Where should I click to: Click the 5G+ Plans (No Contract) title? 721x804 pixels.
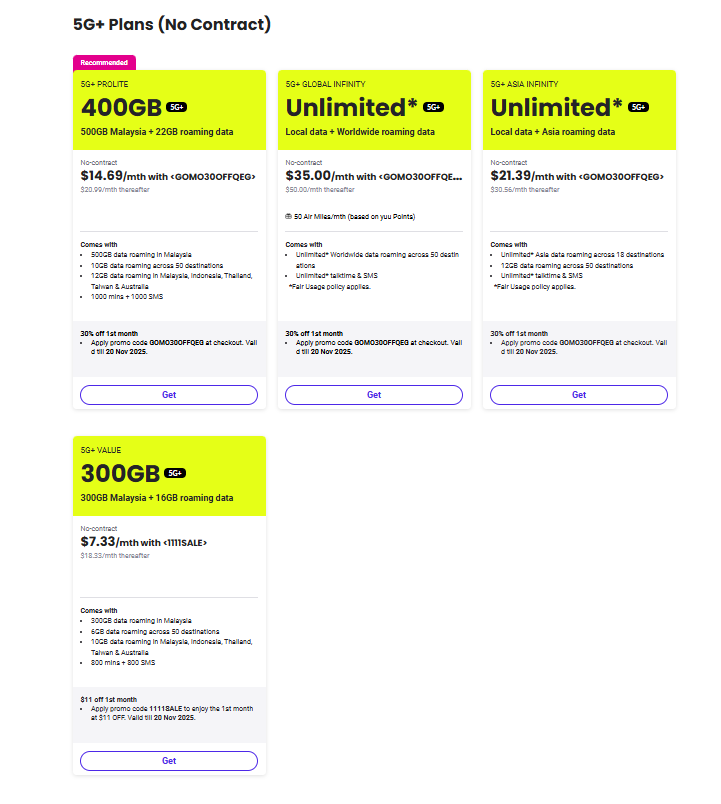(x=172, y=24)
